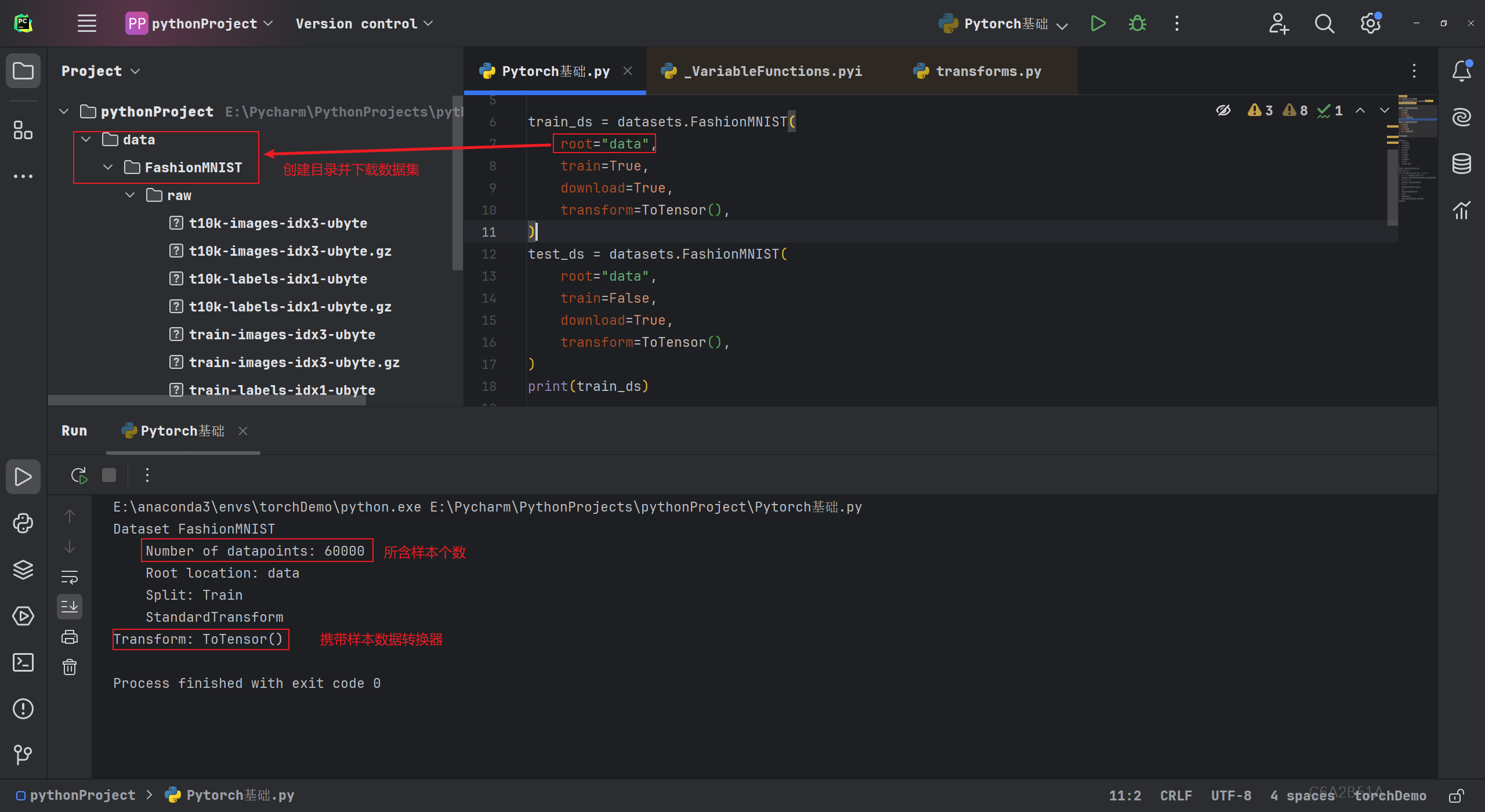
Task: Collapse the FashionMNIST folder
Action: click(108, 168)
